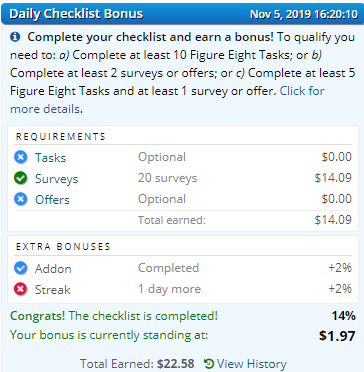Click the blue checkmark icon beside Addon
The width and height of the screenshot is (364, 372).
coord(20,268)
